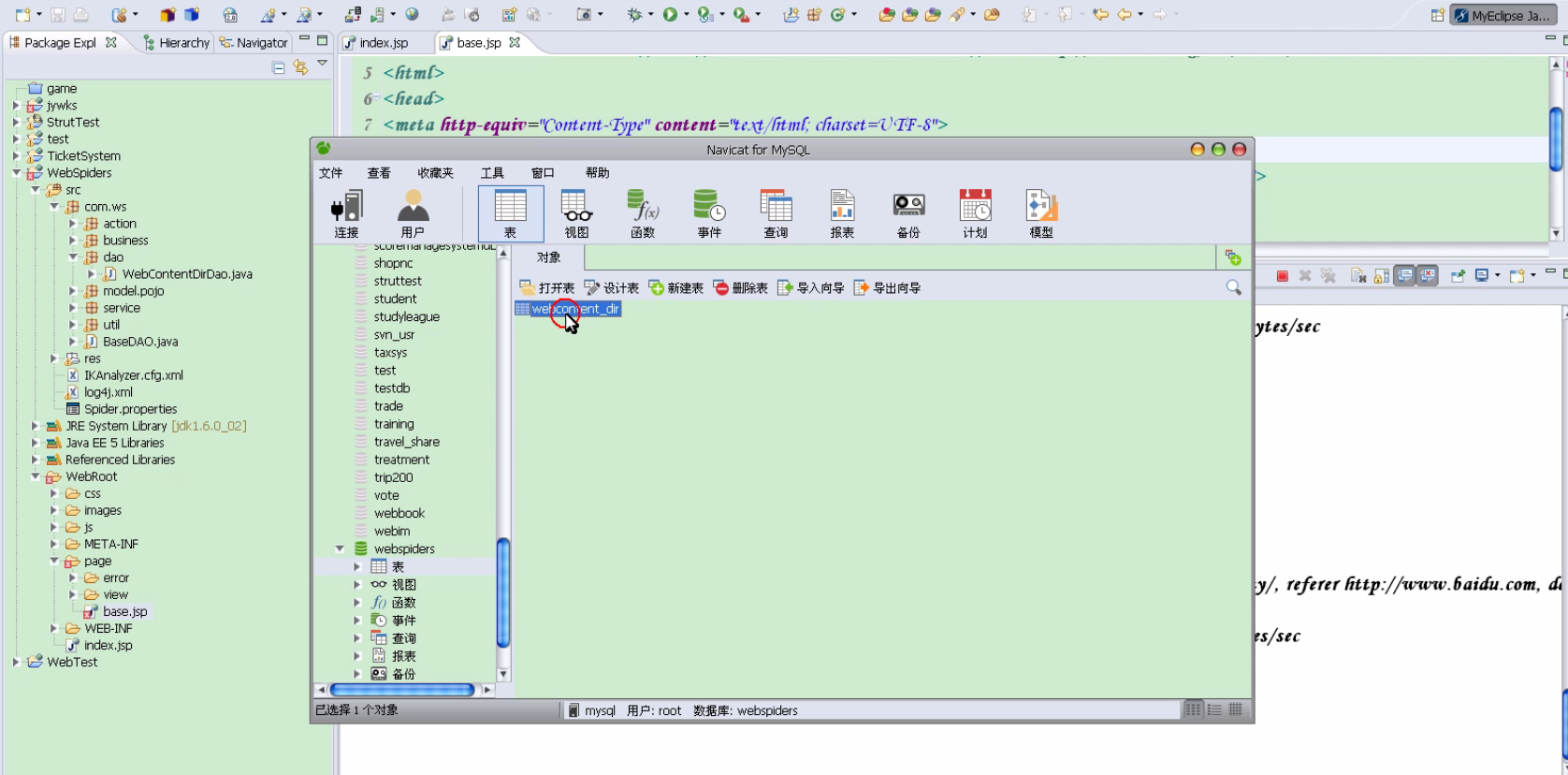Select WebContentDirDao.java in Package Explorer
Screen dimensions: 1568x775
[178, 274]
